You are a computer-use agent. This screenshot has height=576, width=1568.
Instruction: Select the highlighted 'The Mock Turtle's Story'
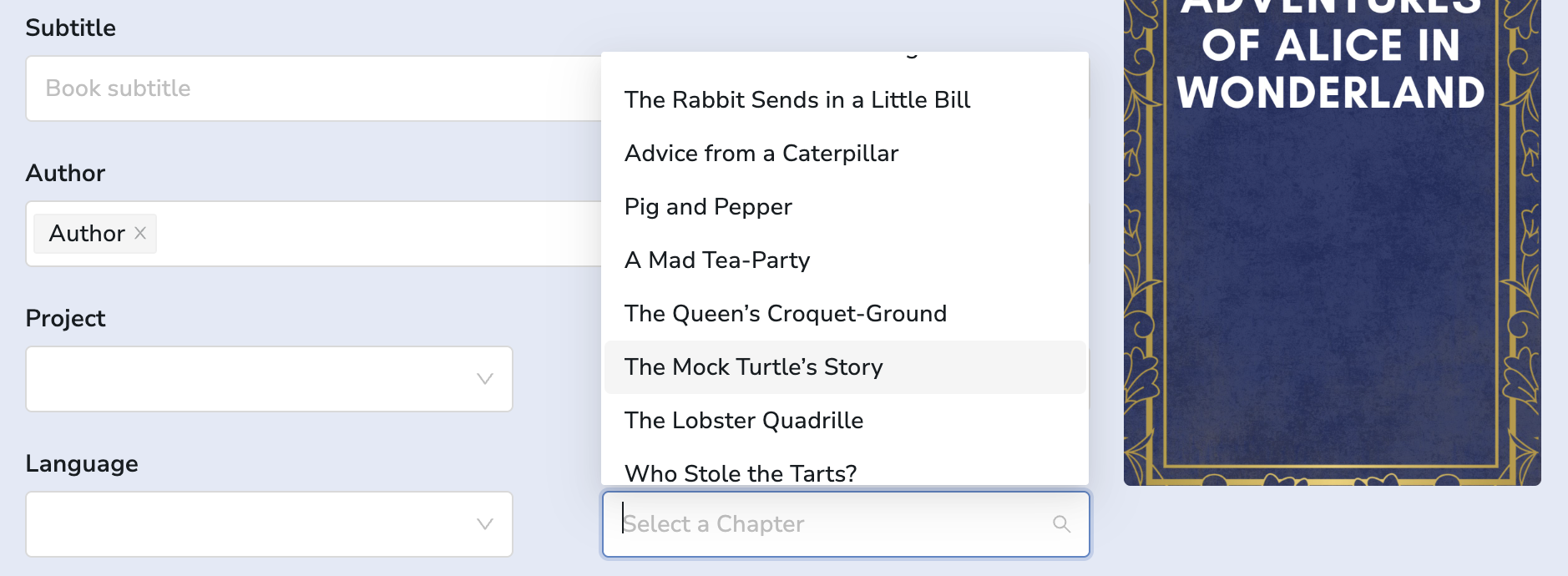pyautogui.click(x=753, y=367)
